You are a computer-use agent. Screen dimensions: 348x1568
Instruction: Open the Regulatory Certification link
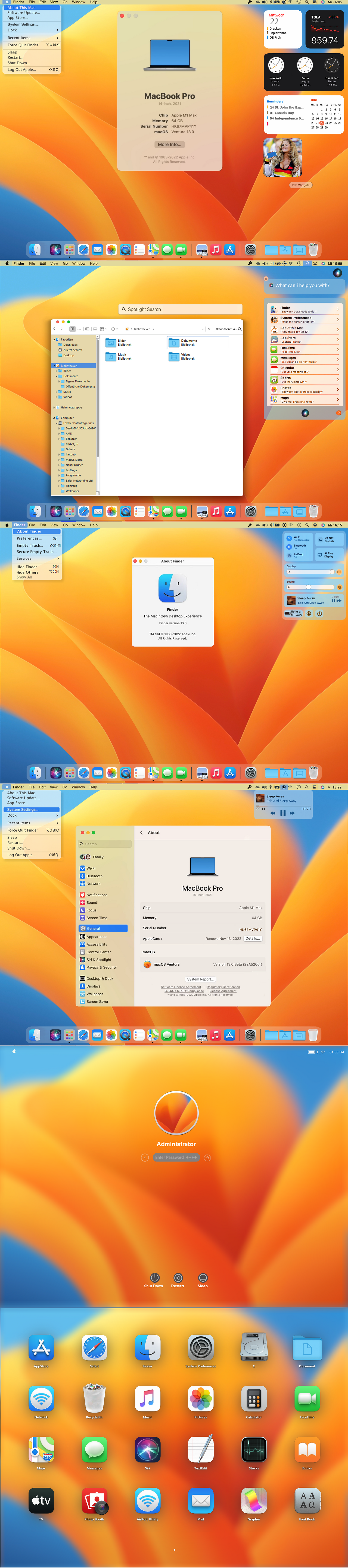(223, 987)
